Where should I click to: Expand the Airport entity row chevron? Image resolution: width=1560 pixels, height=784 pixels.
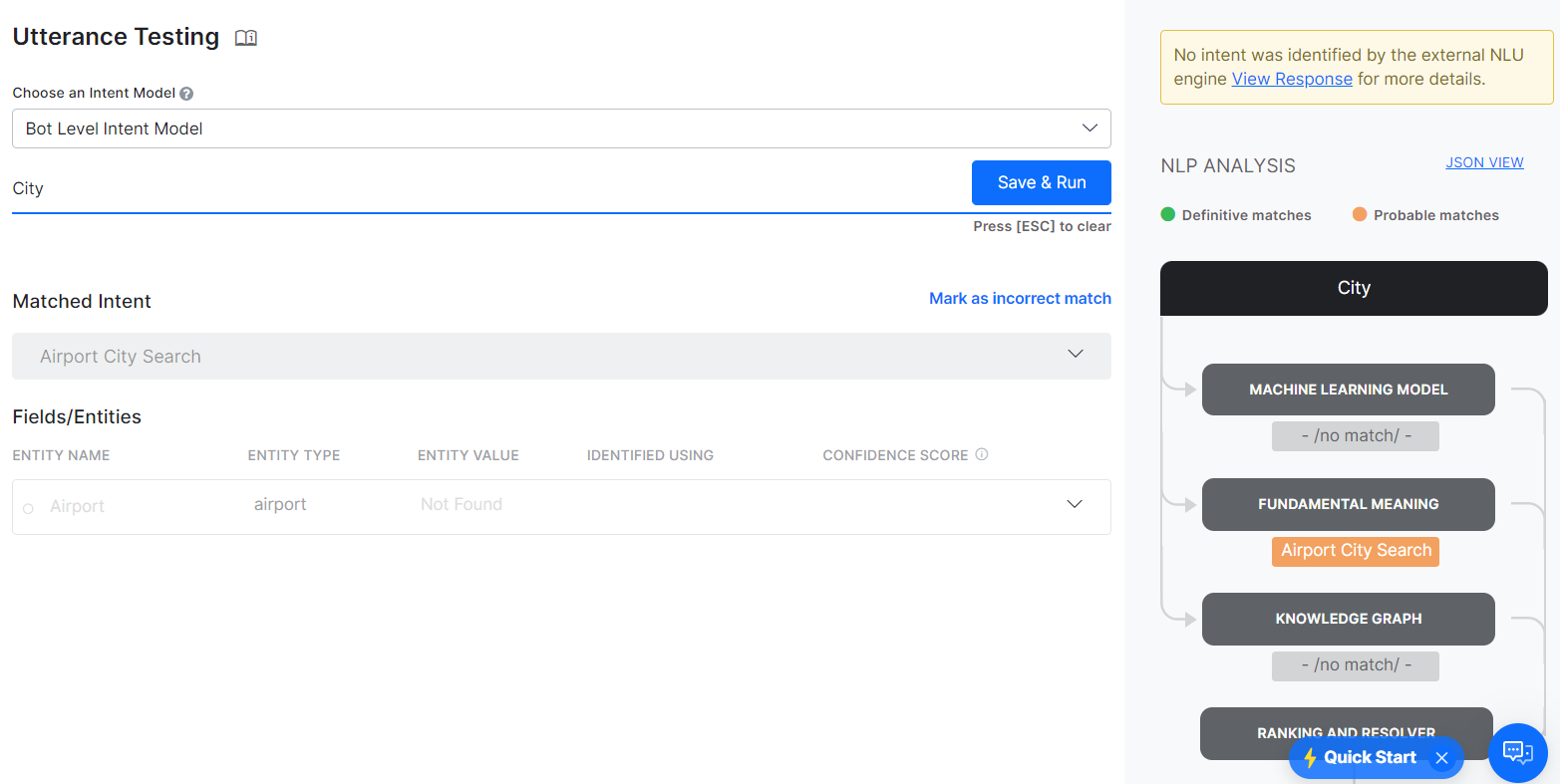point(1074,504)
